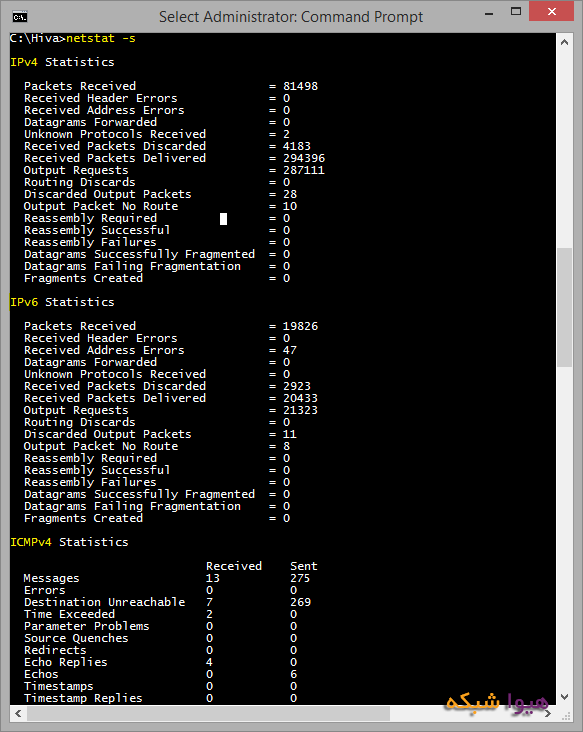Viewport: 583px width, 732px height.
Task: Click the white text cursor block
Action: [x=224, y=219]
